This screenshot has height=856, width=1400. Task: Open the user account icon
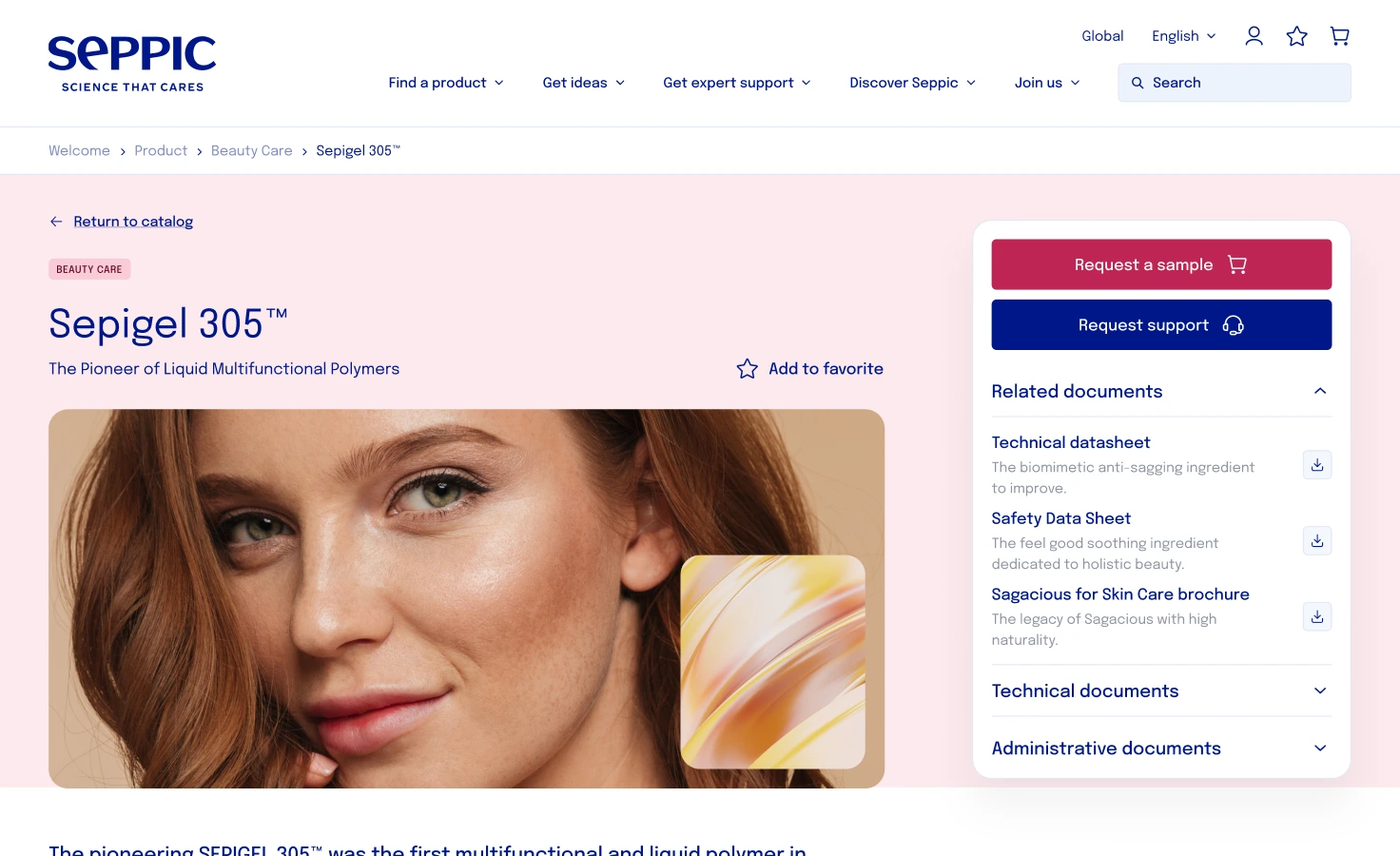click(1254, 36)
